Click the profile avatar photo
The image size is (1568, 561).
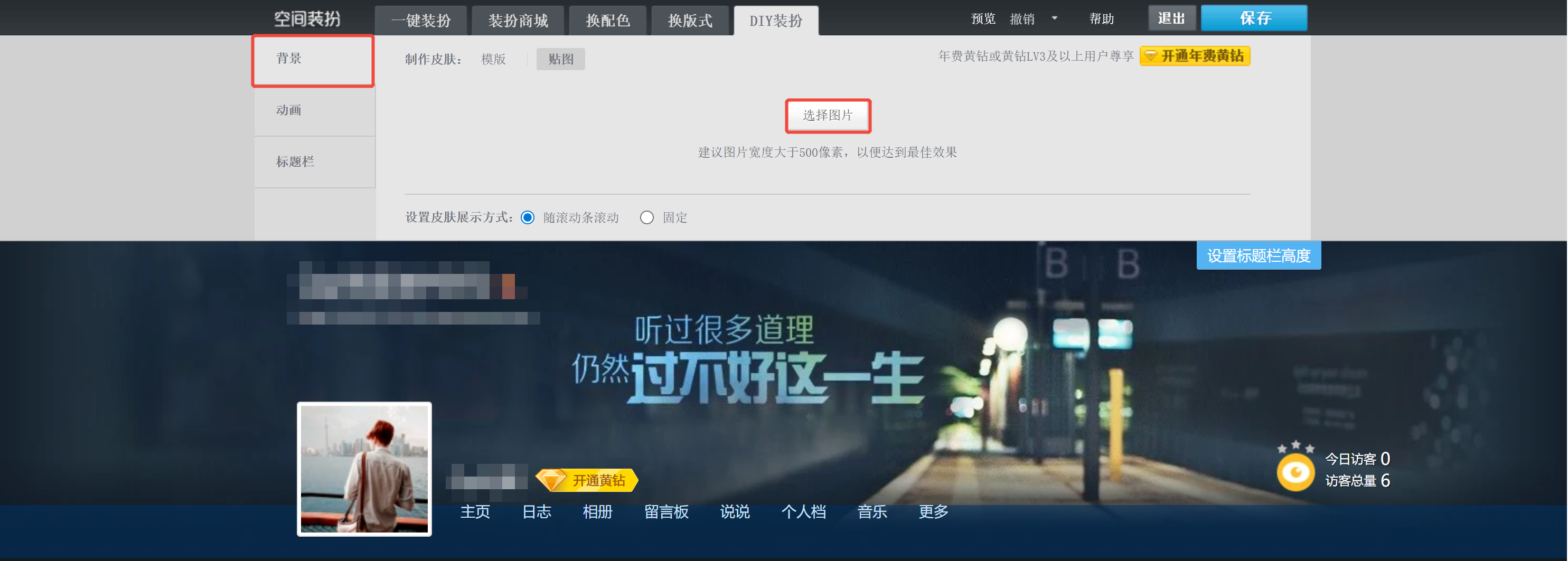click(364, 469)
